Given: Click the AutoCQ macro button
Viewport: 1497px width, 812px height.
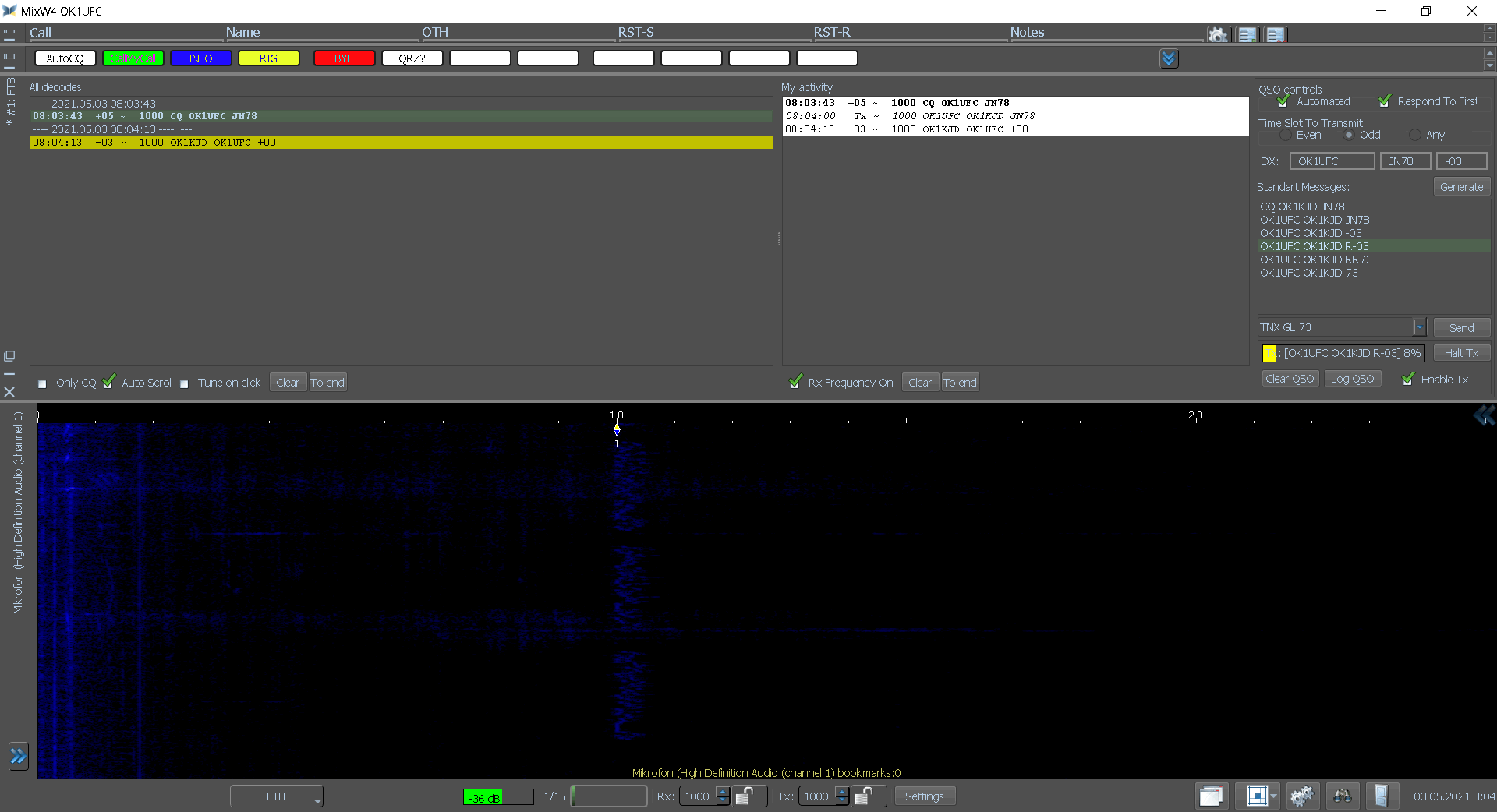Looking at the screenshot, I should [64, 58].
